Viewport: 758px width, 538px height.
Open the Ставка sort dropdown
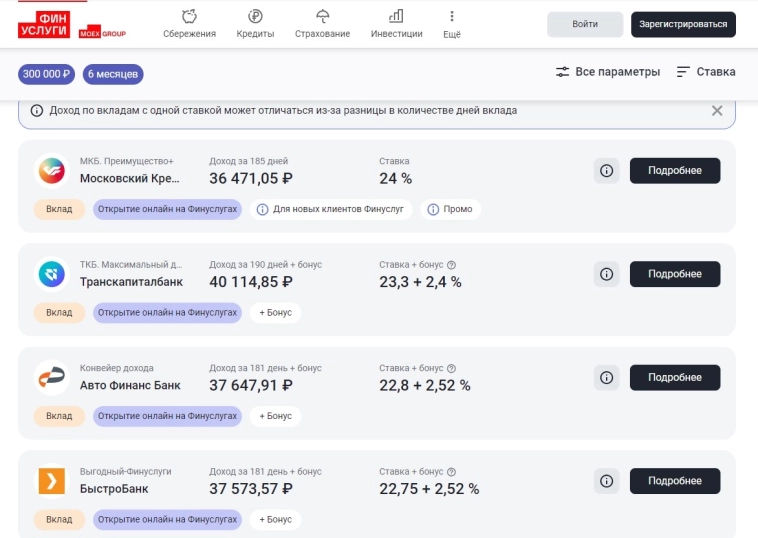706,72
